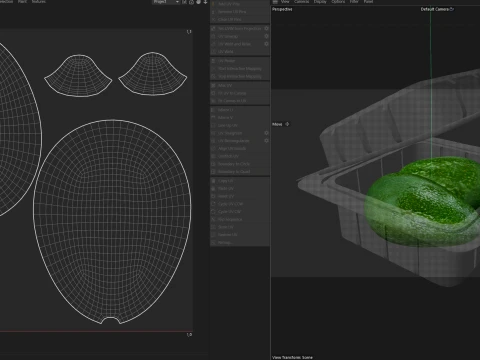The width and height of the screenshot is (480, 360).
Task: Click the View Transform: Scene status text
Action: coord(292,357)
